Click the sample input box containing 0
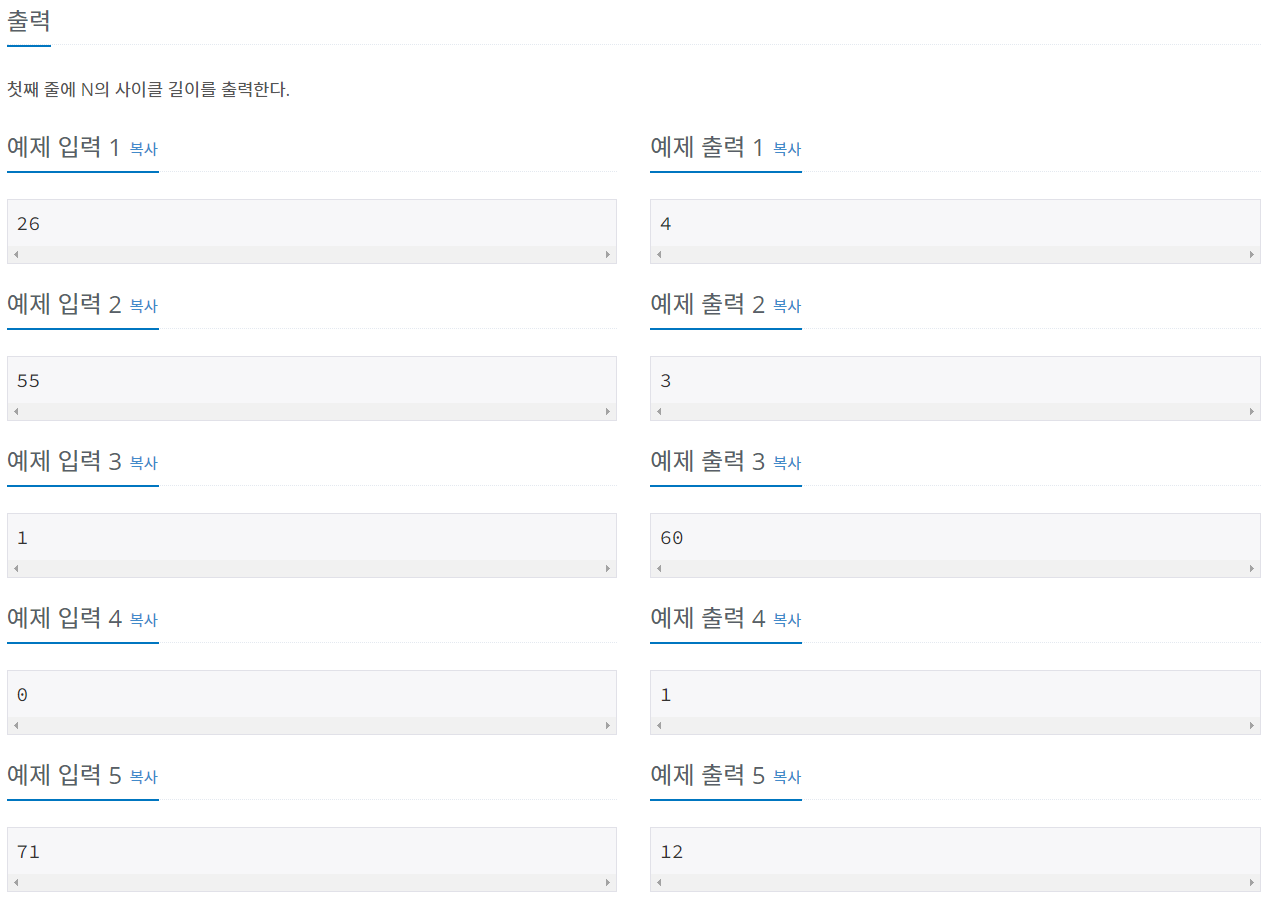The height and width of the screenshot is (897, 1273). (x=312, y=702)
